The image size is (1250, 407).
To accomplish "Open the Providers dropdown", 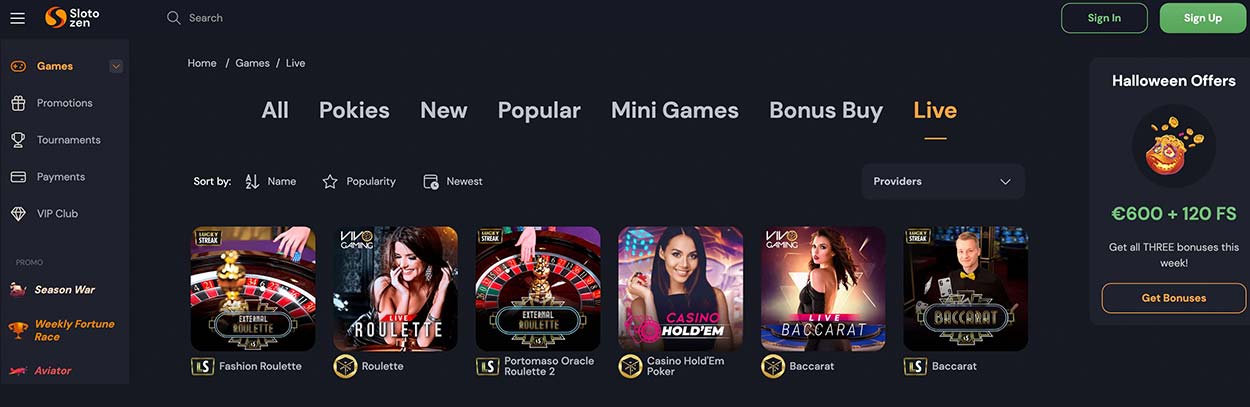I will click(x=943, y=181).
